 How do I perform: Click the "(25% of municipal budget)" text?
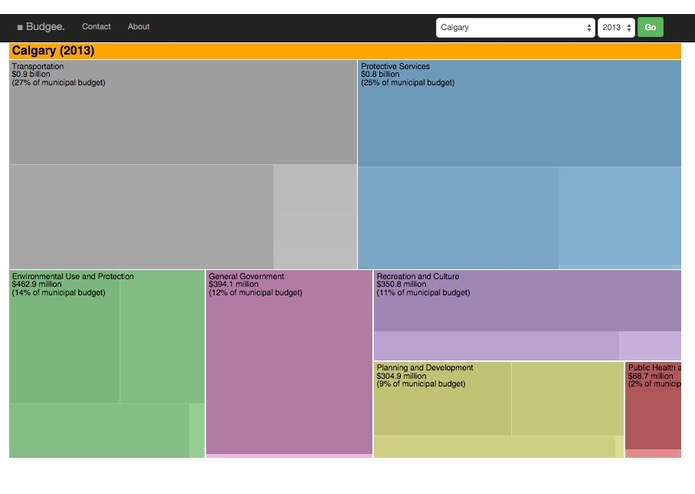tap(408, 83)
